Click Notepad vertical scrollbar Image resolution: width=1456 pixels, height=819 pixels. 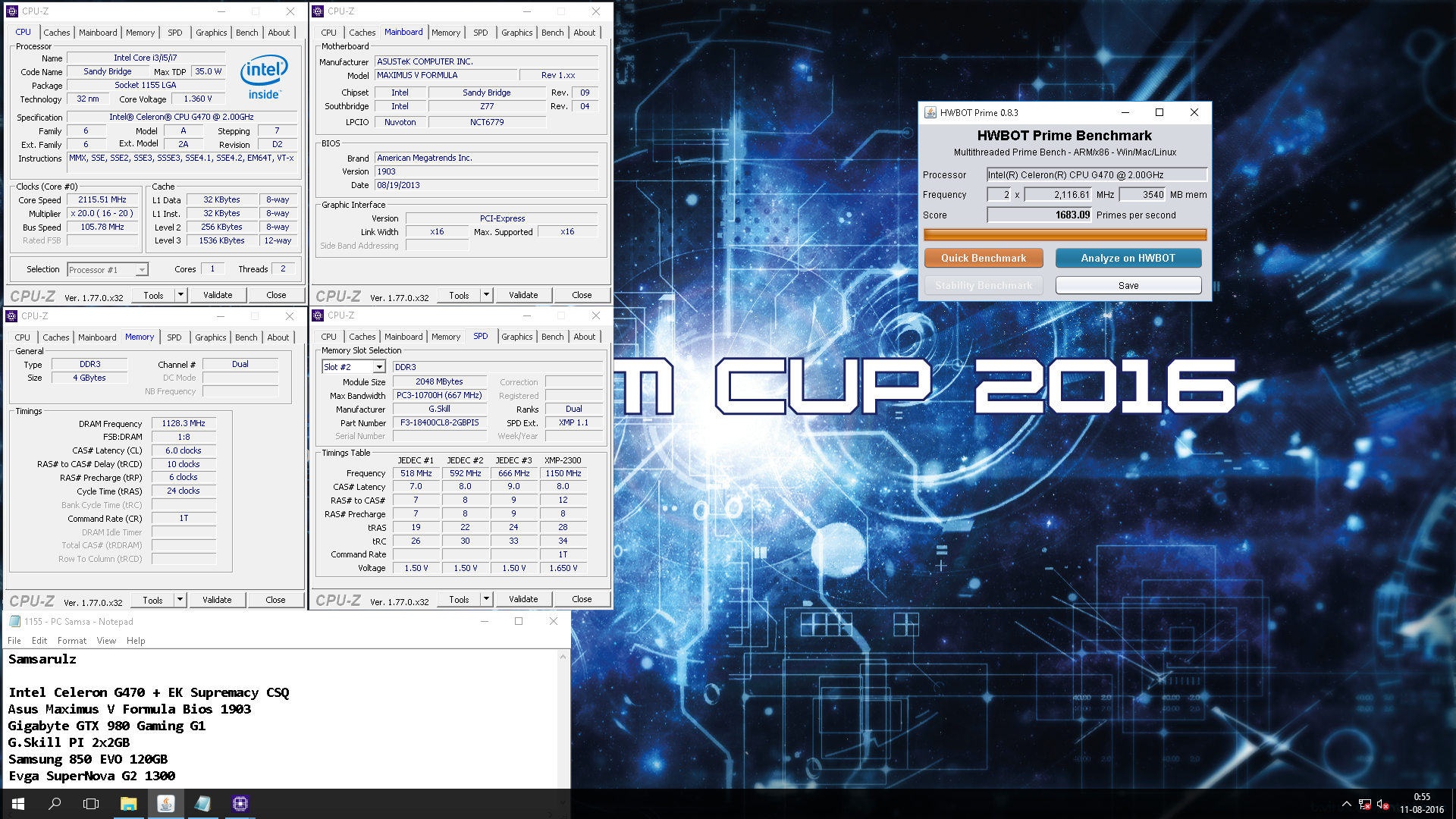pos(563,718)
